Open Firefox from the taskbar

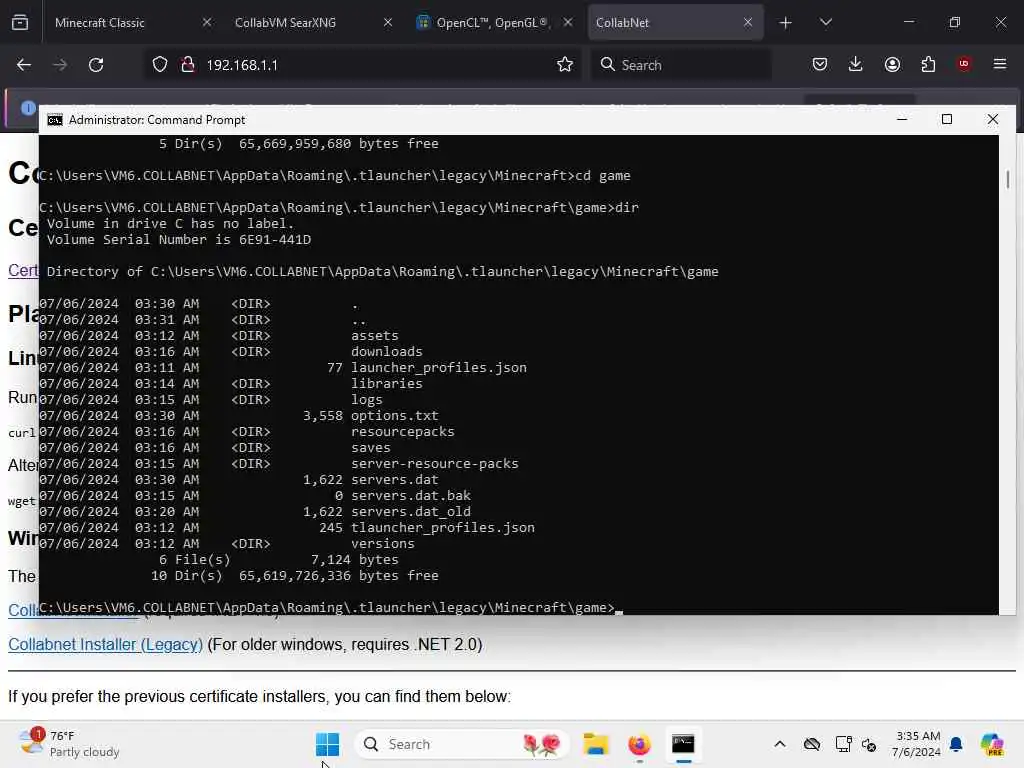point(639,744)
